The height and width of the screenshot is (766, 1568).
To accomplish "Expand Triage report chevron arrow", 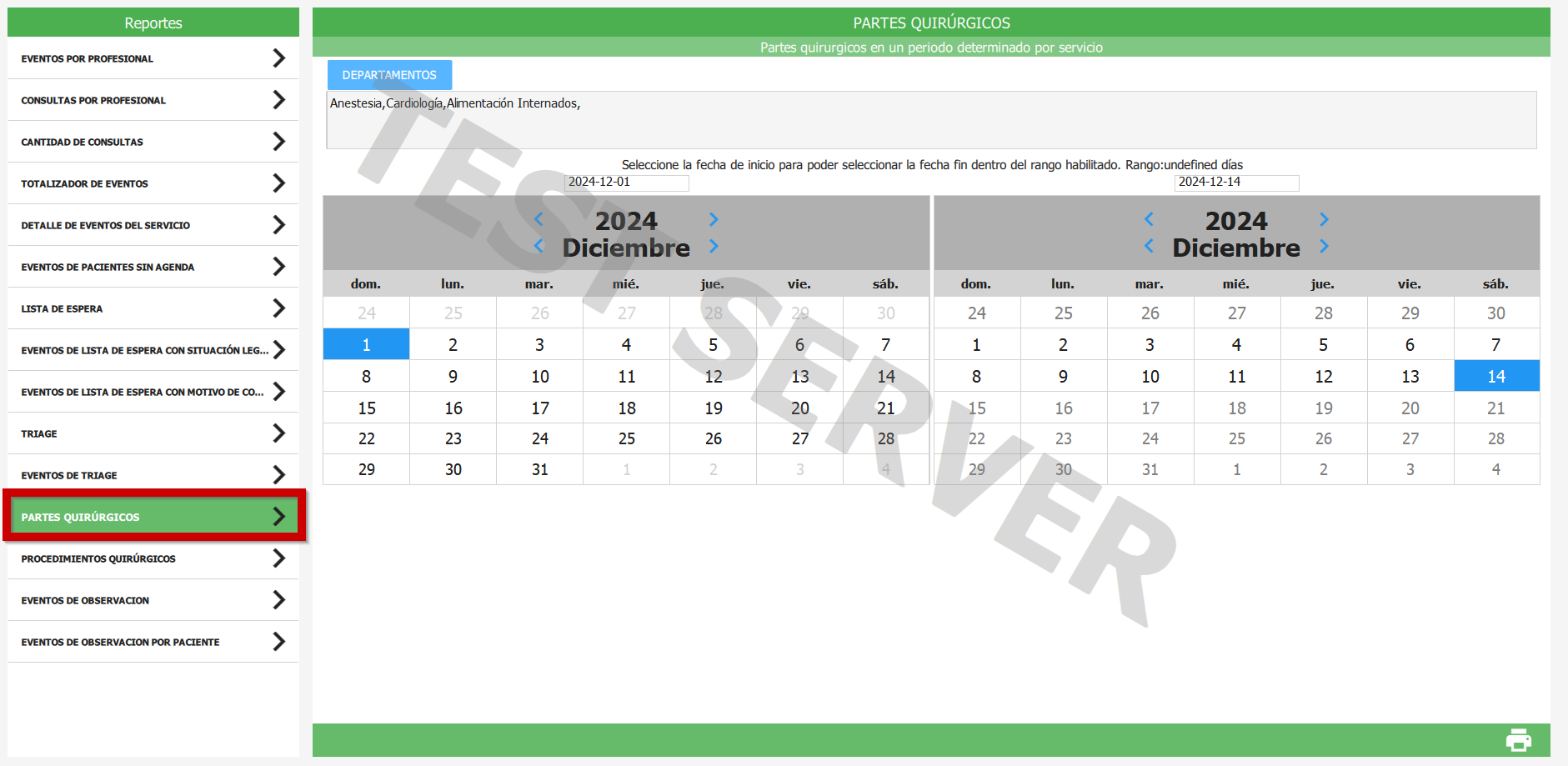I will click(278, 433).
